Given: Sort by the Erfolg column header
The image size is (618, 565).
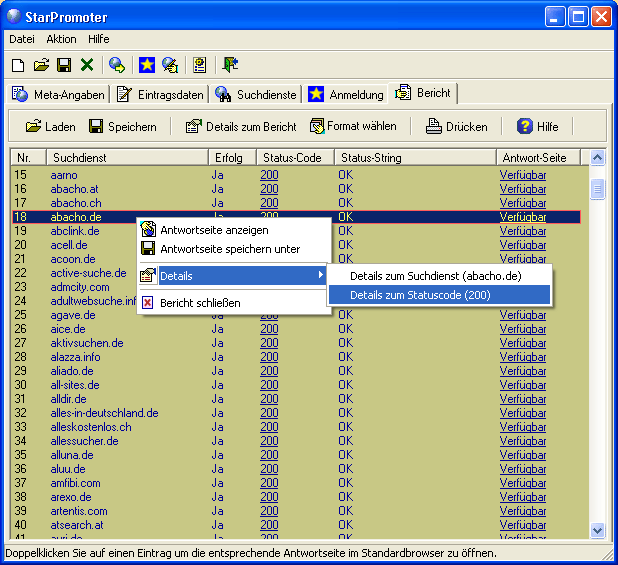Looking at the screenshot, I should tap(232, 158).
